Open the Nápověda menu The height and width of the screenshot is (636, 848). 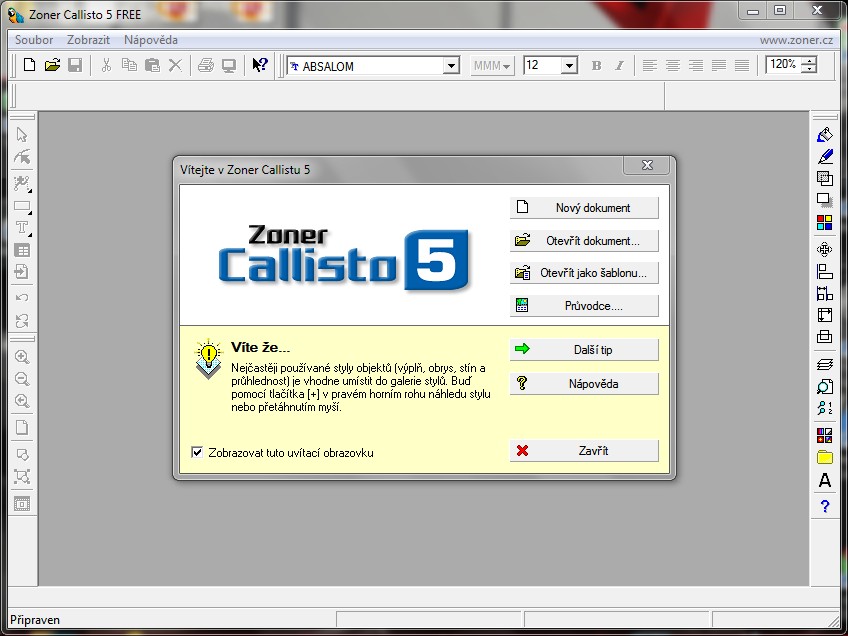point(151,39)
